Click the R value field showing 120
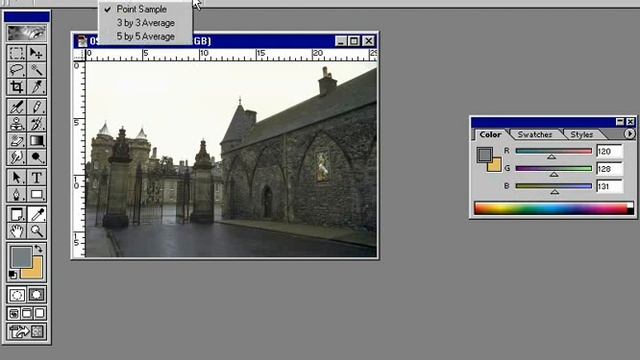 tap(609, 151)
